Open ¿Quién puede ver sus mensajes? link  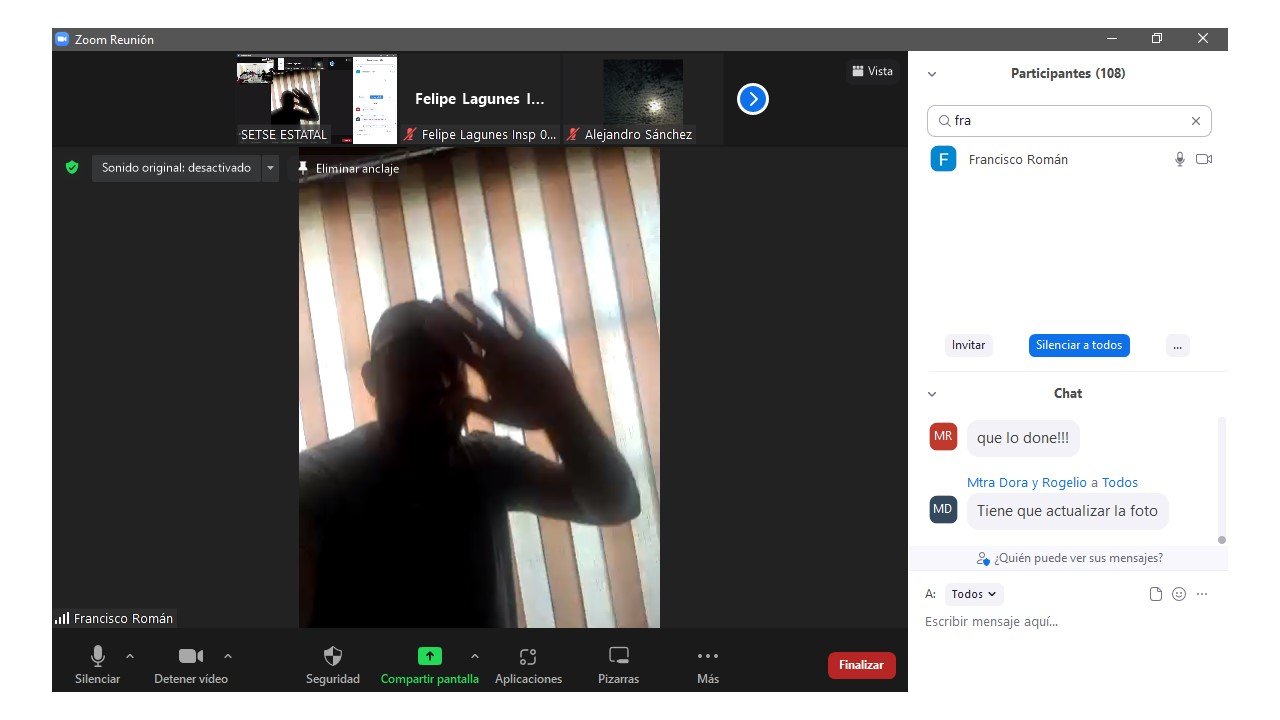tap(1070, 558)
